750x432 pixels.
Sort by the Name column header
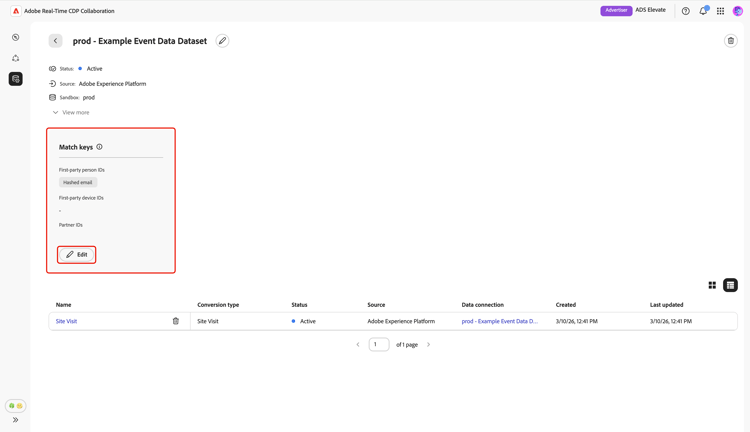pos(64,305)
